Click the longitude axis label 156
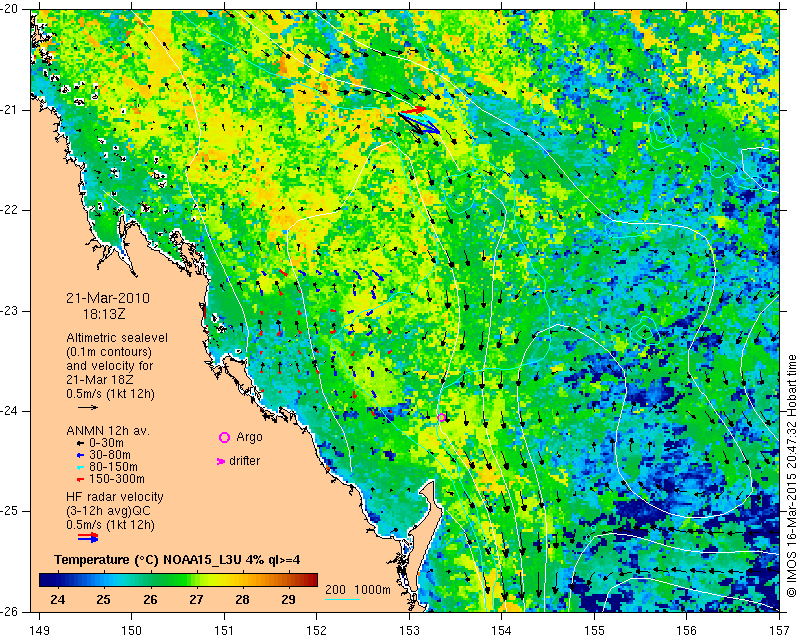Image resolution: width=800 pixels, height=640 pixels. 687,631
